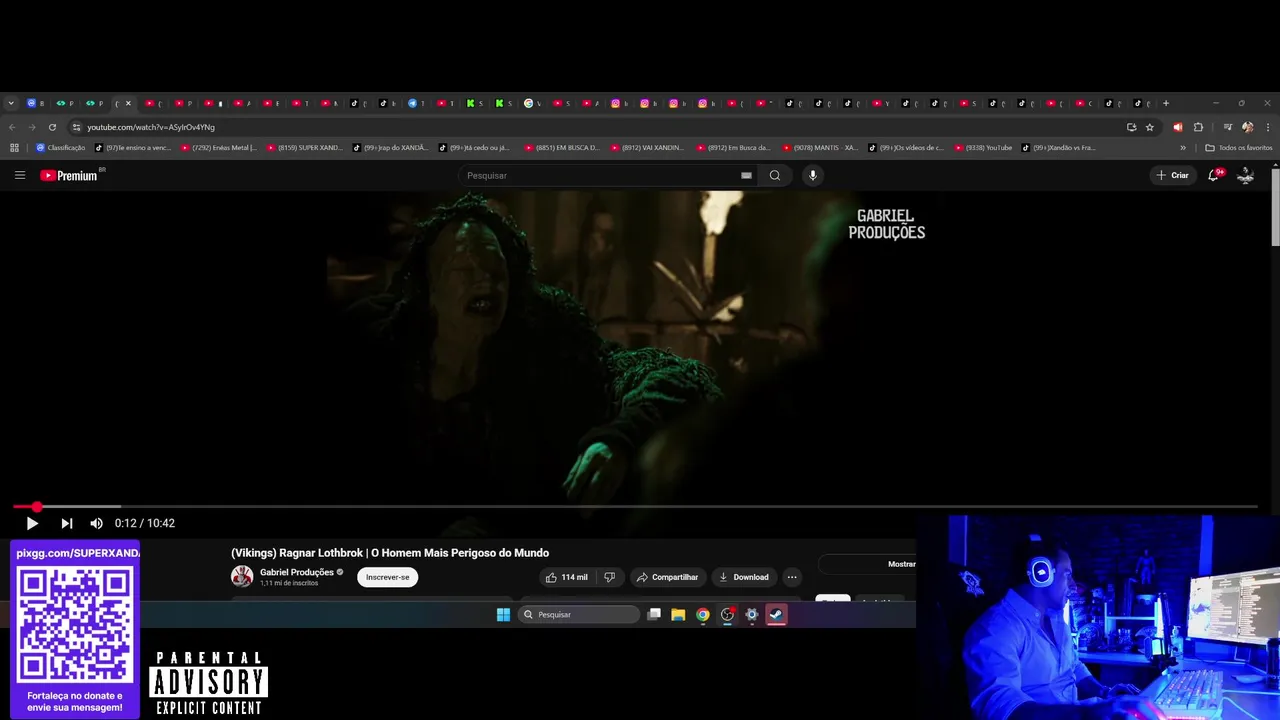Viewport: 1280px width, 720px height.
Task: Click the Mostrar button at right
Action: point(901,564)
